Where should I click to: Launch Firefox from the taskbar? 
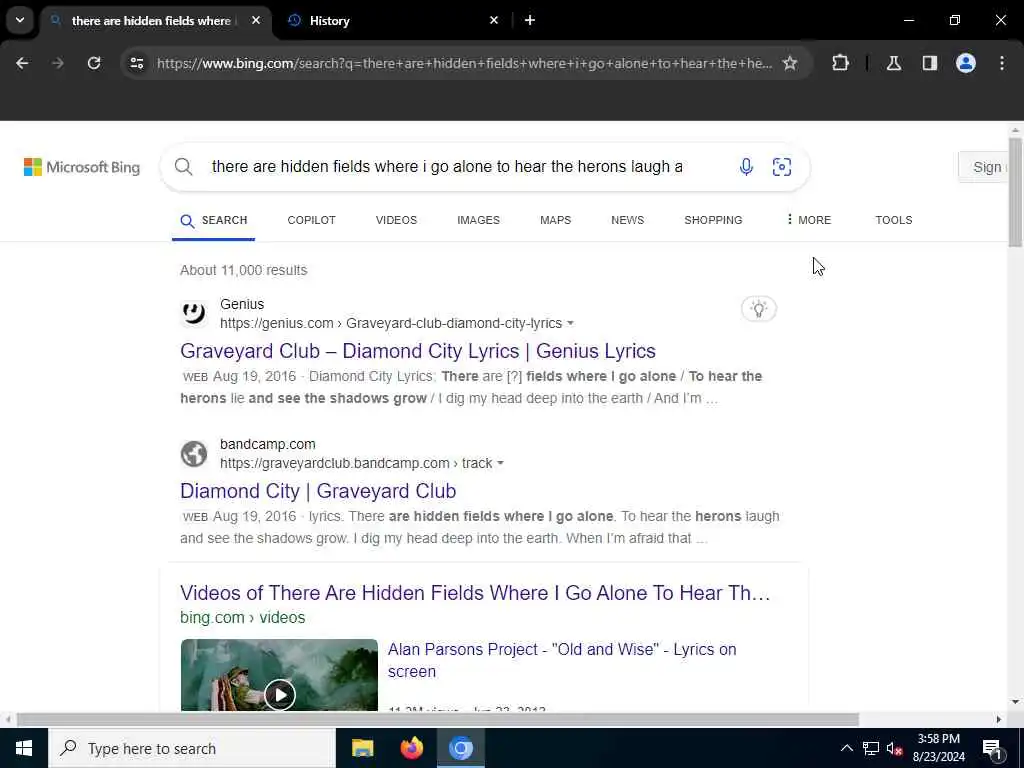411,748
